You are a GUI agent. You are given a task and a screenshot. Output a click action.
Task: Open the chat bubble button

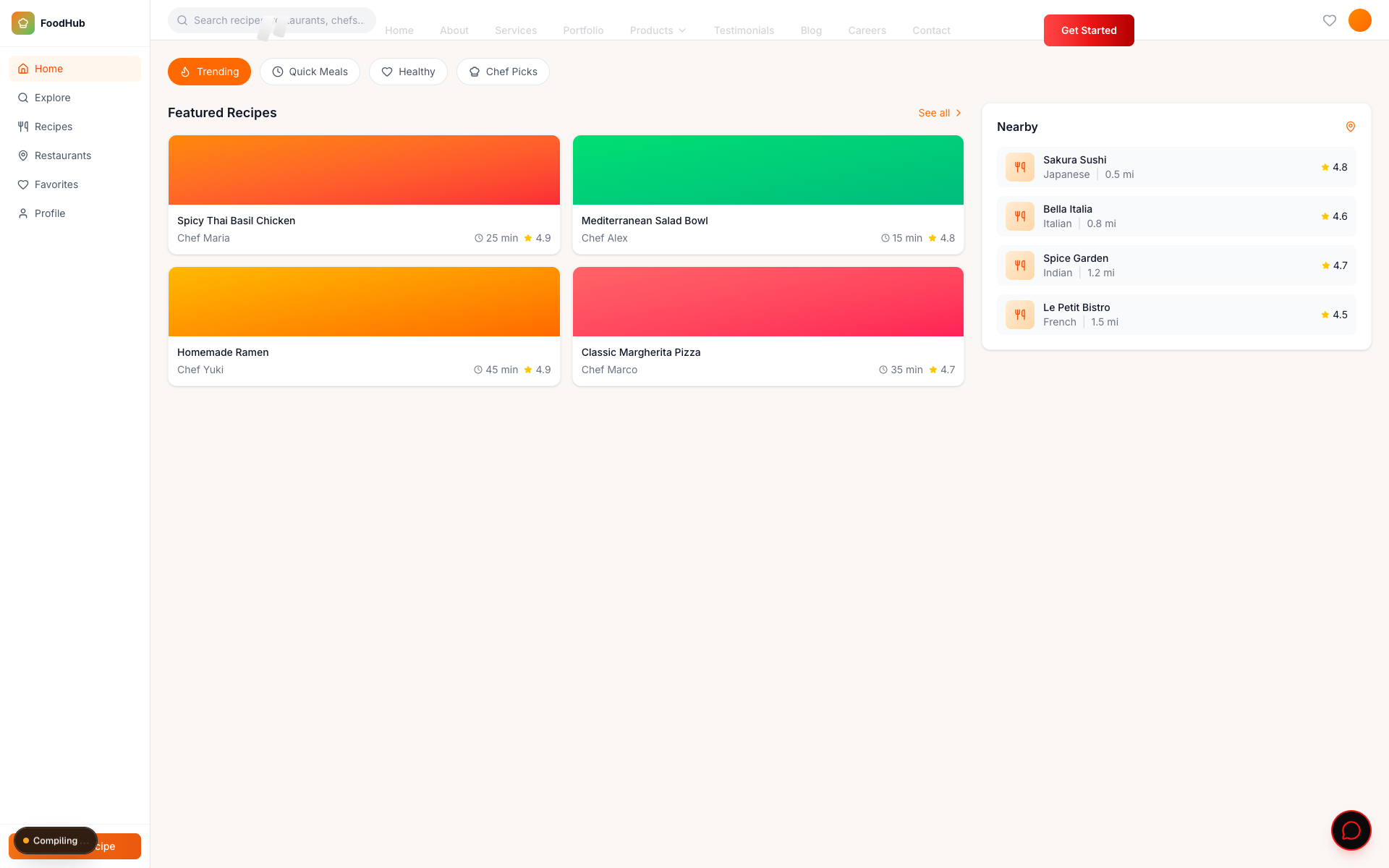(x=1351, y=830)
